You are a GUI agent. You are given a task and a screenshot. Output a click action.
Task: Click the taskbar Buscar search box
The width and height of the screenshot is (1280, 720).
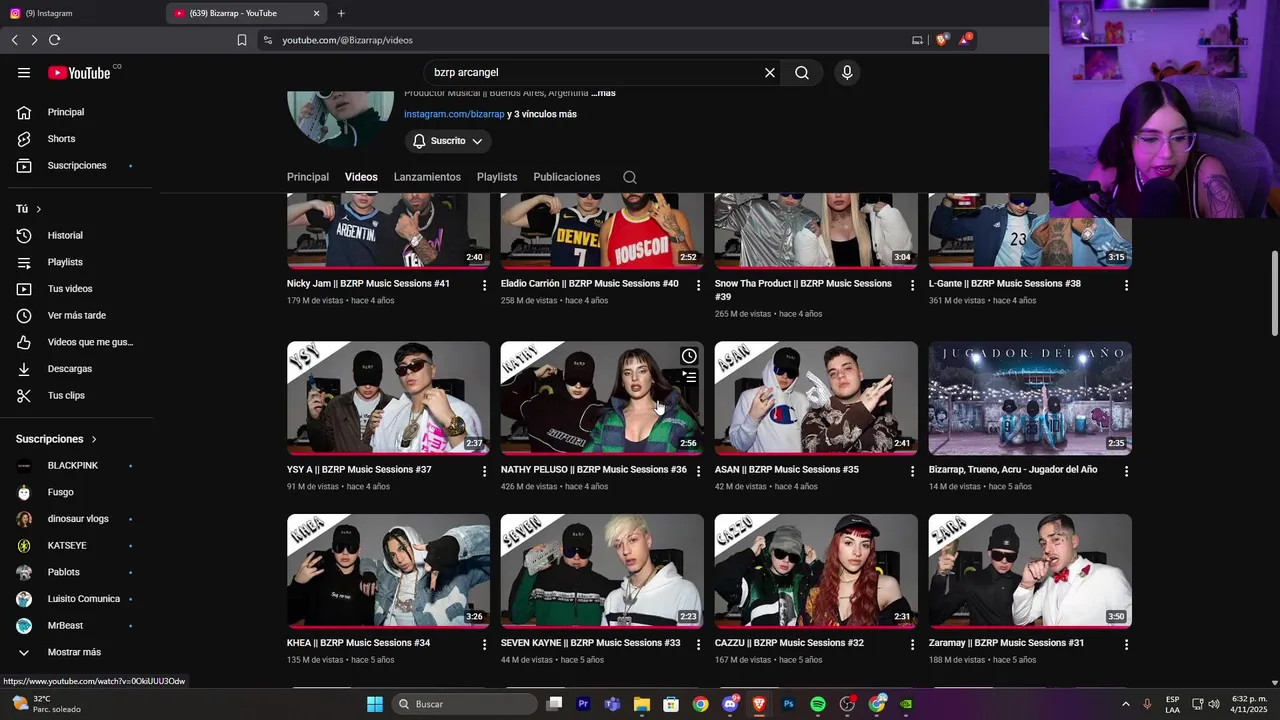coord(464,704)
